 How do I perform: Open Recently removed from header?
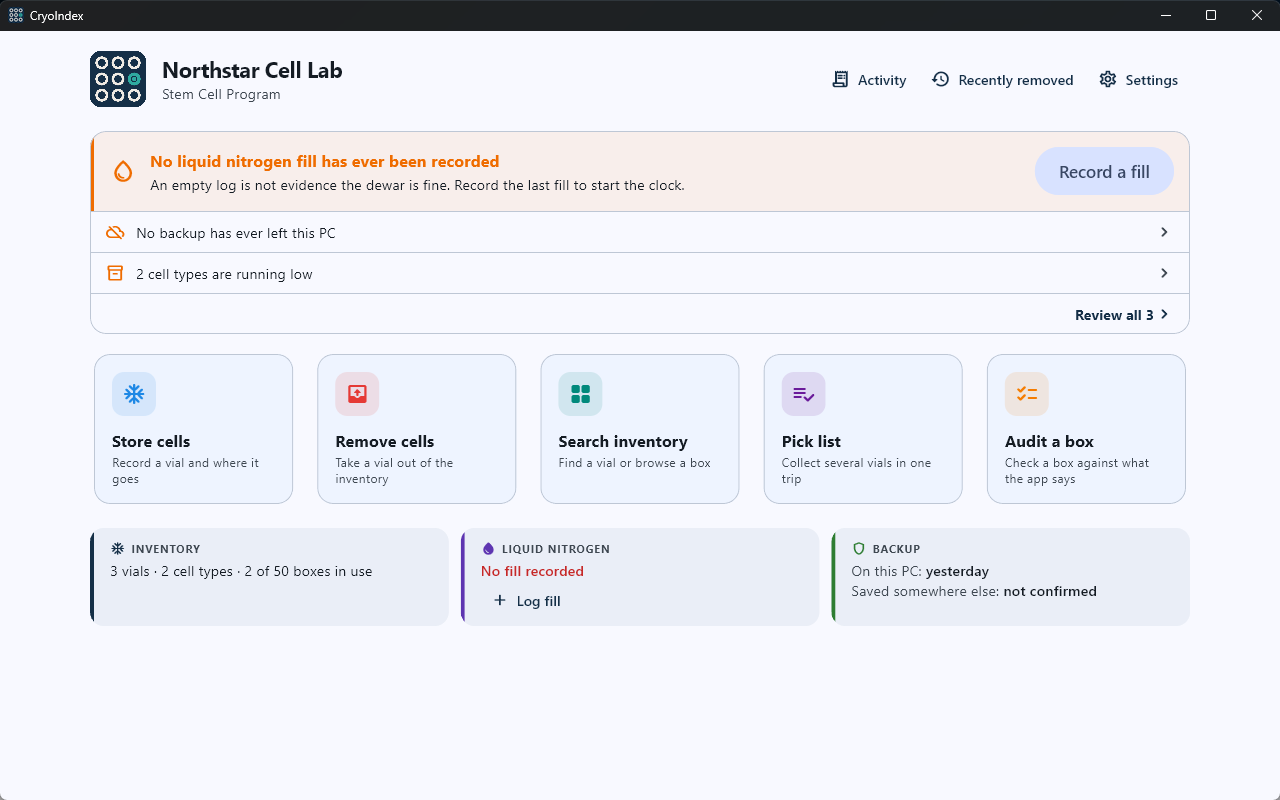[x=1002, y=80]
